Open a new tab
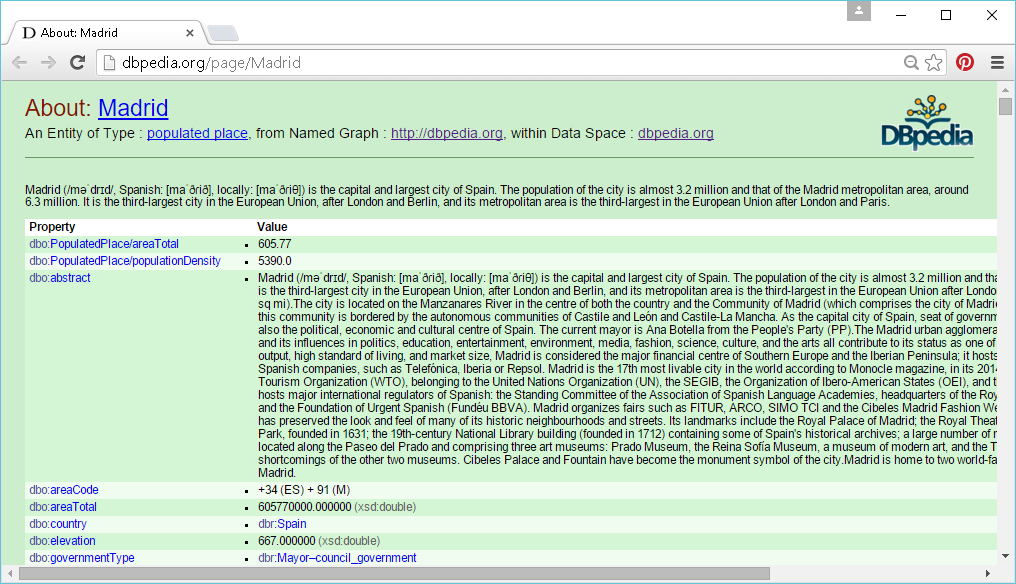The width and height of the screenshot is (1016, 584). coord(223,33)
